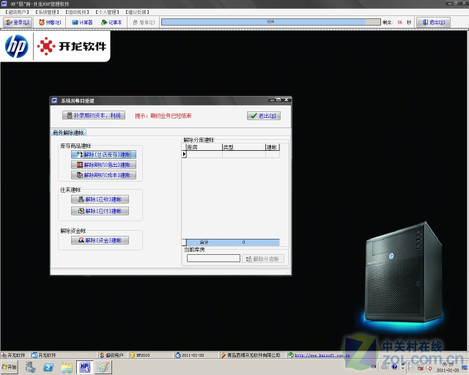This screenshot has height=375, width=469.
Task: Click the dialog's title bar window icon
Action: tap(55, 100)
